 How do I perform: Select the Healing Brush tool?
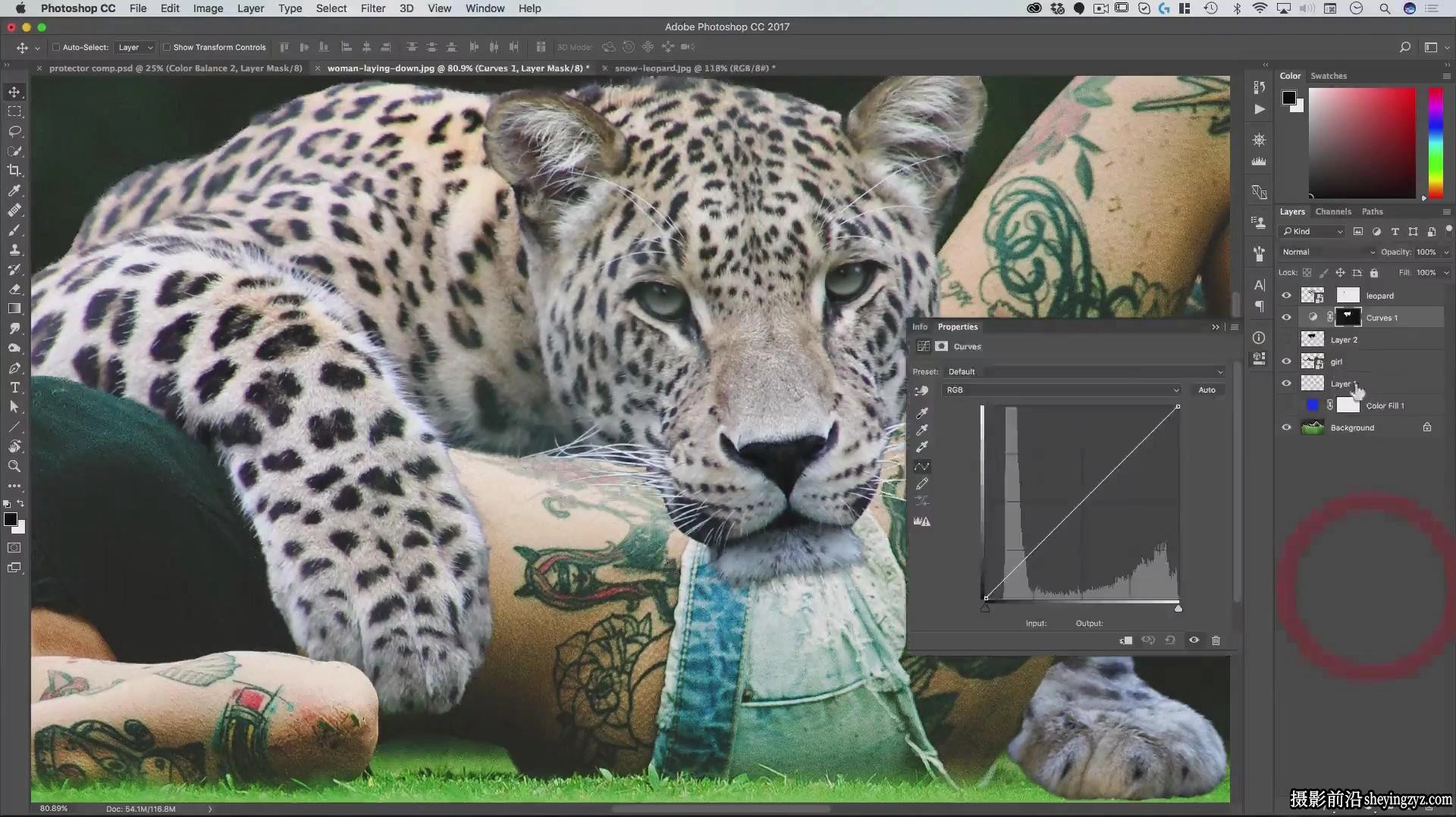[x=14, y=210]
